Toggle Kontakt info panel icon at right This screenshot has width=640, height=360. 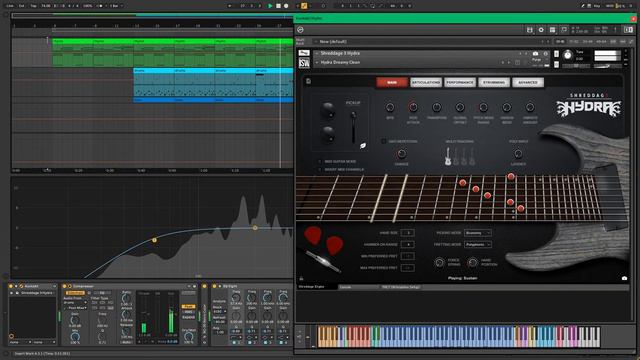[628, 30]
